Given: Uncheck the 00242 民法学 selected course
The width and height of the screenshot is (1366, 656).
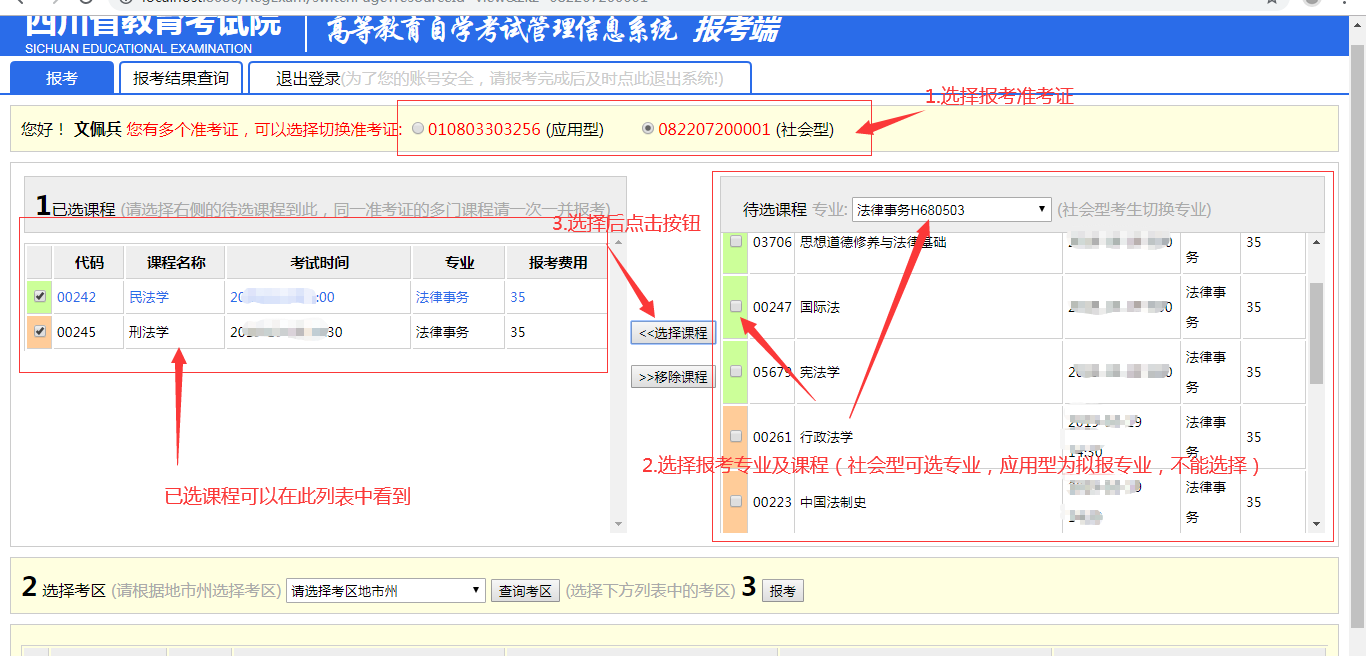Looking at the screenshot, I should 39,297.
